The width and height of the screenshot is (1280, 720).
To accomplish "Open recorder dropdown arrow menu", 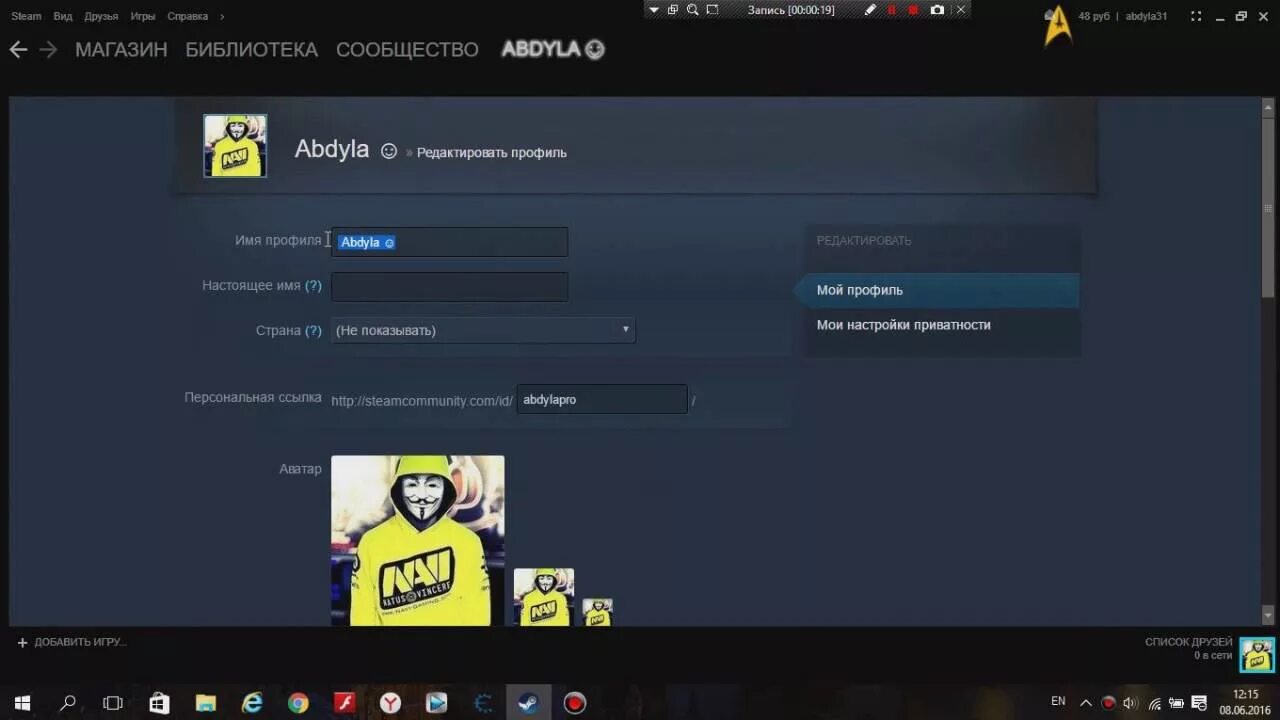I will [653, 10].
